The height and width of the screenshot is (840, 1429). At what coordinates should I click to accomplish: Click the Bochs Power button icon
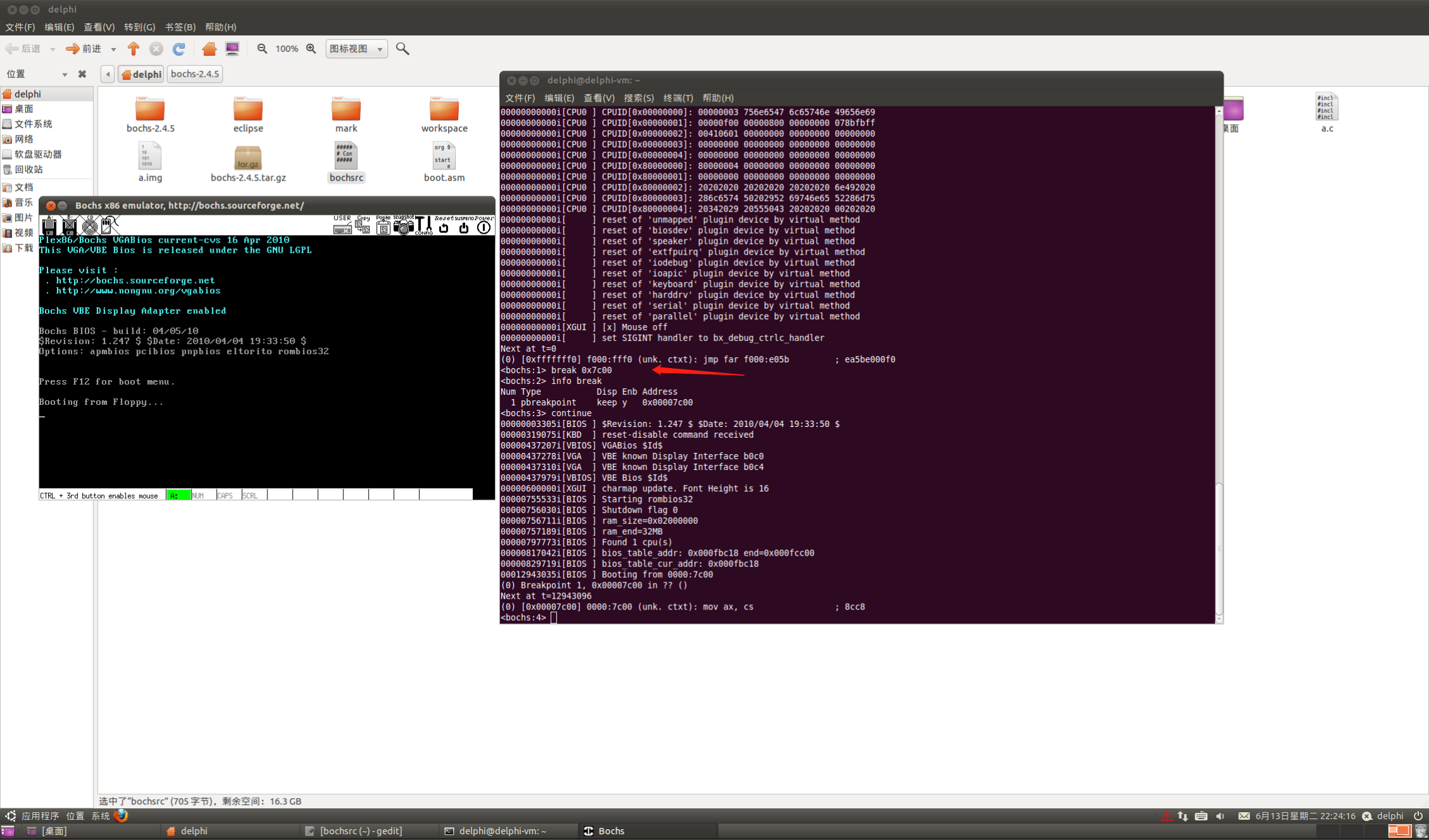click(484, 226)
